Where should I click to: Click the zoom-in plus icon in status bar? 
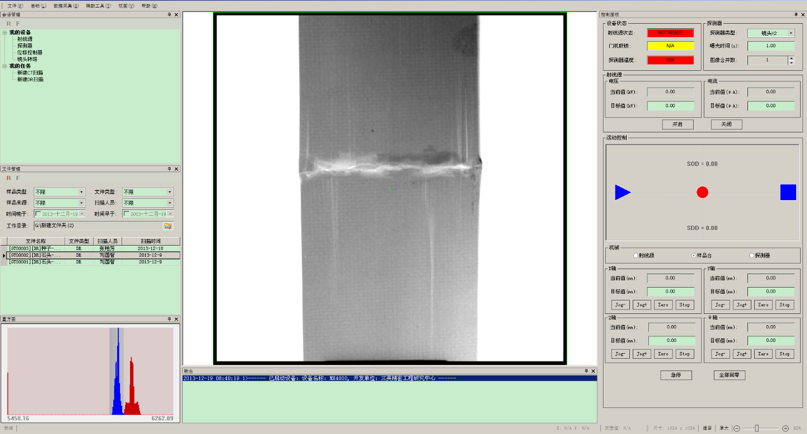[785, 428]
